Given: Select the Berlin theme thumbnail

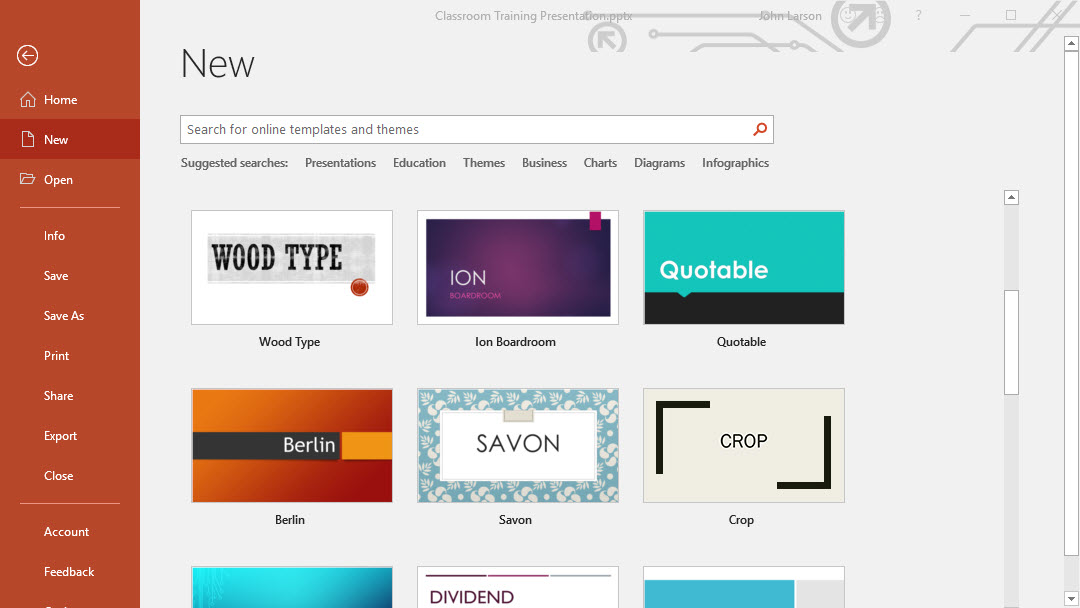Looking at the screenshot, I should 292,445.
